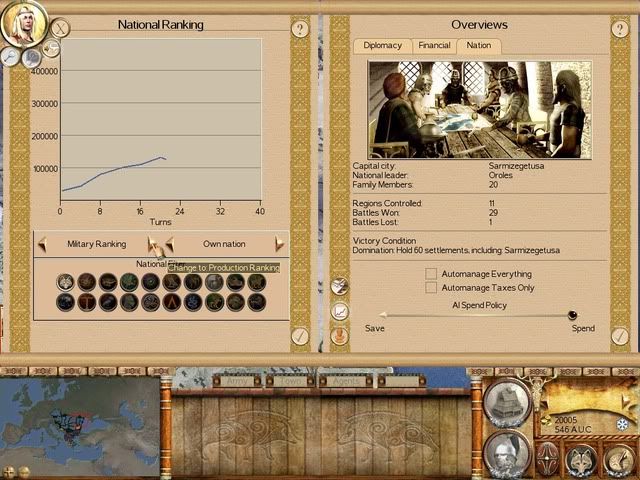Open the ship construction round button
640x480 pixels.
tap(506, 404)
